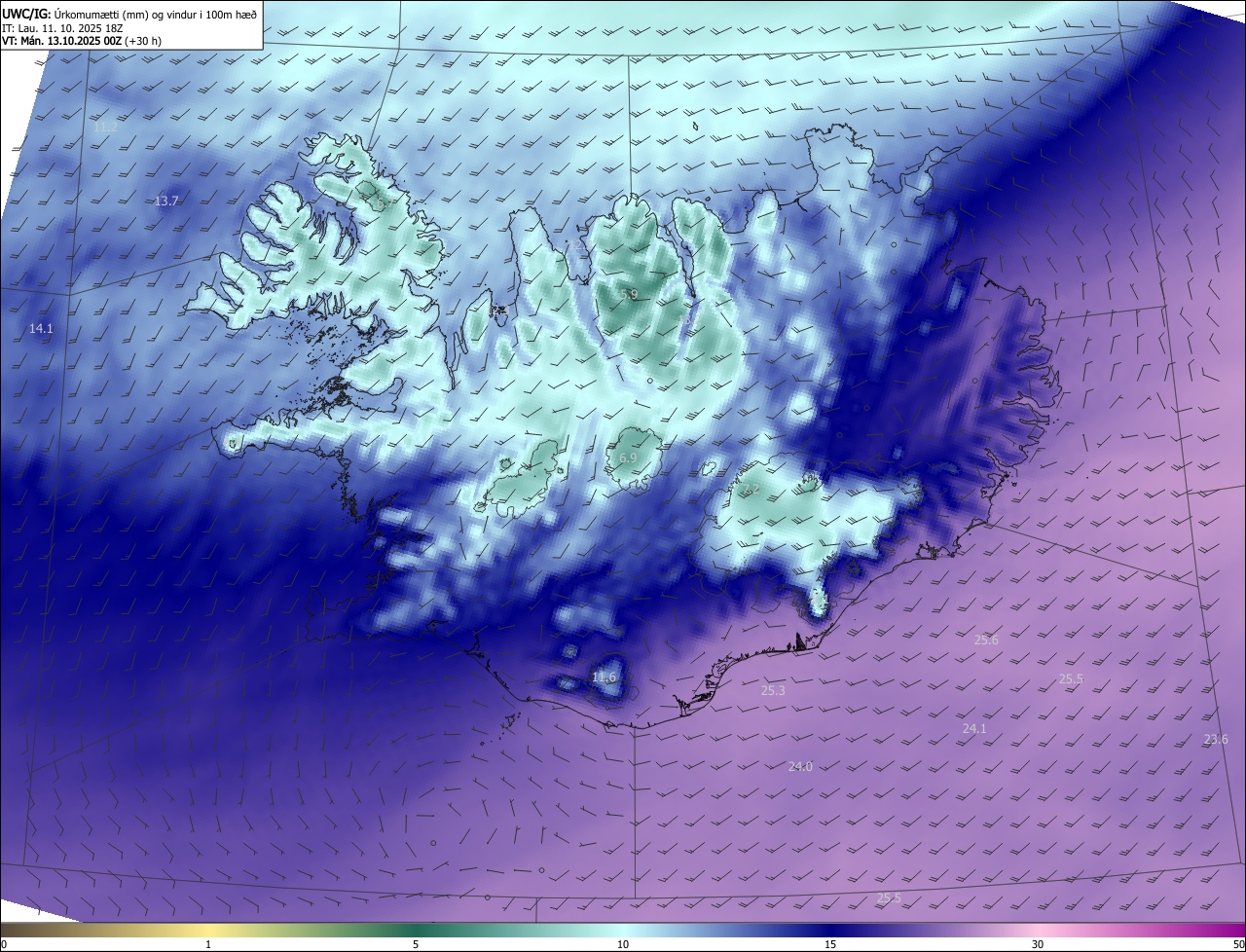
Task: Select the 11.6 value label
Action: [x=605, y=677]
